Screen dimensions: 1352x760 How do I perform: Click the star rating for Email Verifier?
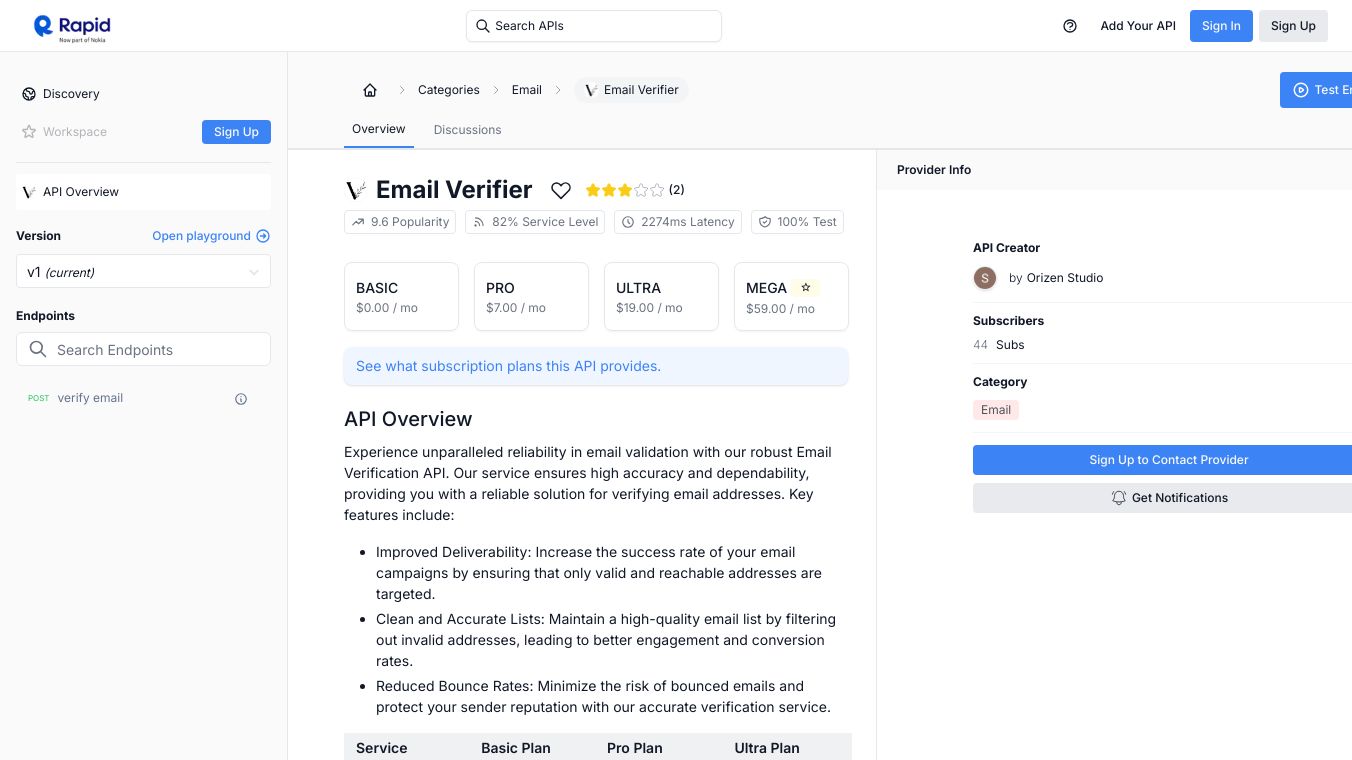624,190
